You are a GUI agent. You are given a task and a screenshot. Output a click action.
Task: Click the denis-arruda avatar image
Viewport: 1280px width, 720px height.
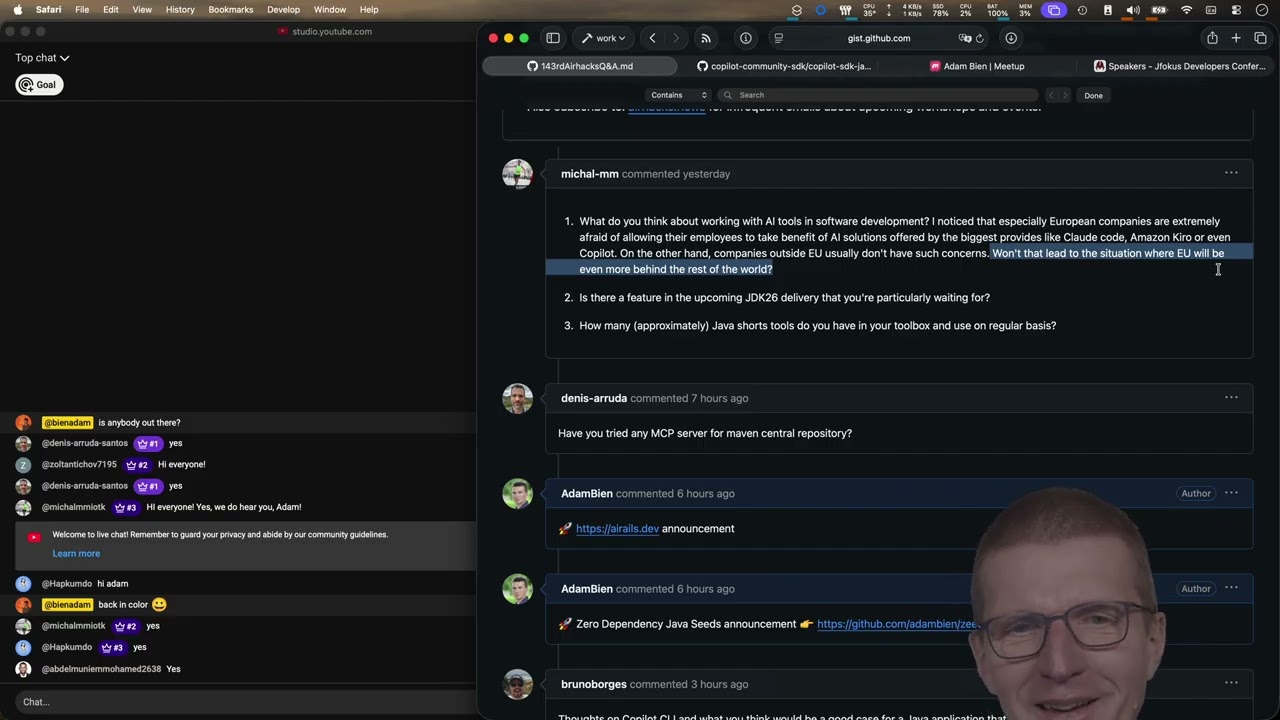(517, 398)
